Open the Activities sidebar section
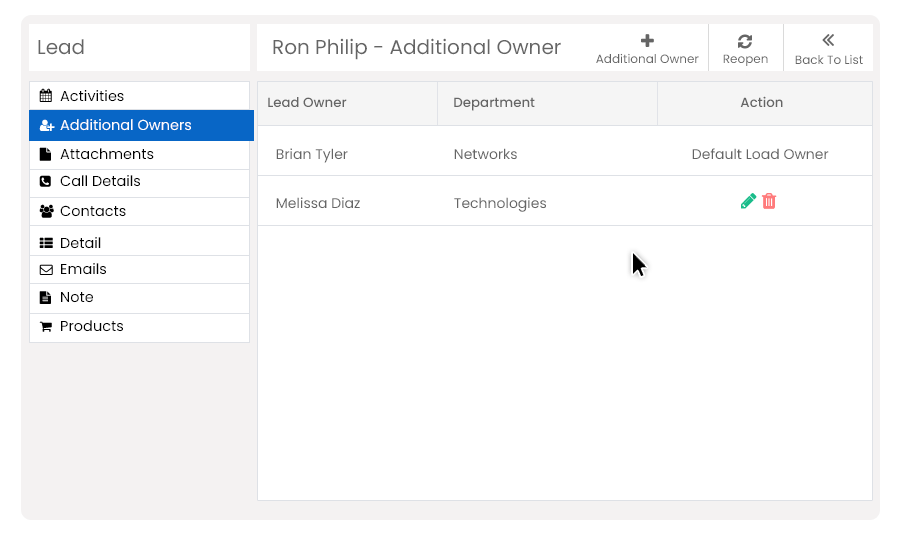Image resolution: width=900 pixels, height=534 pixels. click(139, 96)
